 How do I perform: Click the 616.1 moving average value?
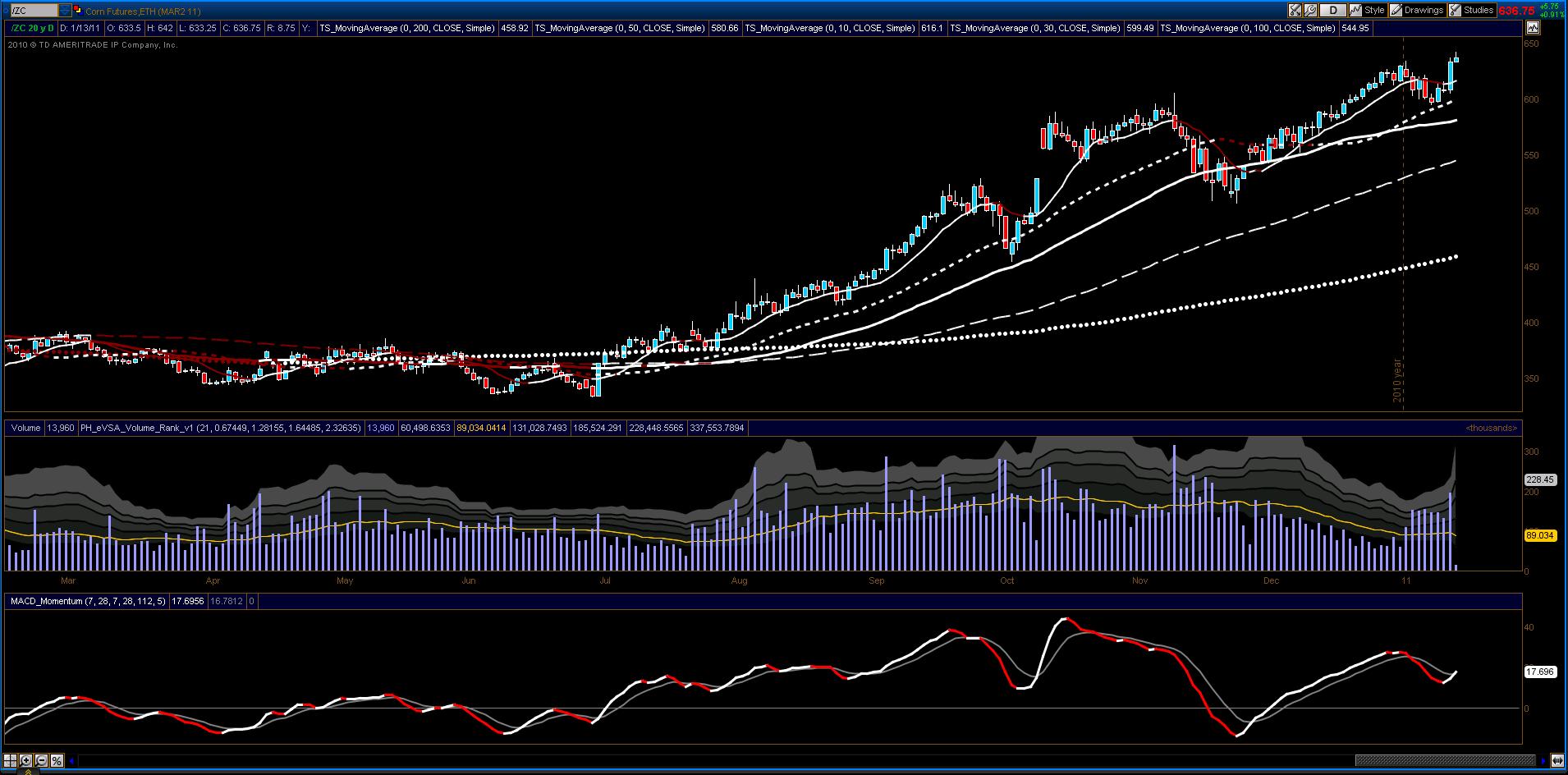[933, 28]
